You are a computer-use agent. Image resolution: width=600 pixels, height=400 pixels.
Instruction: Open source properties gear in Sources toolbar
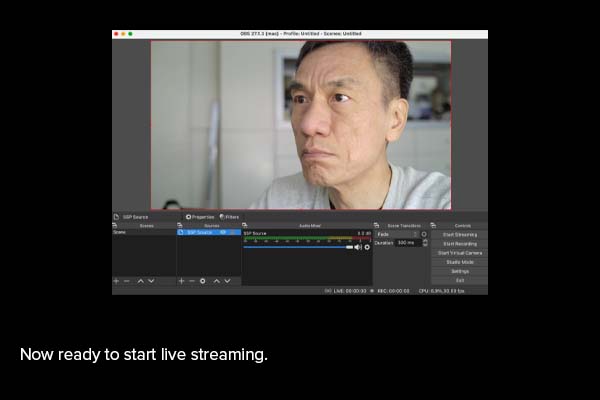click(203, 281)
